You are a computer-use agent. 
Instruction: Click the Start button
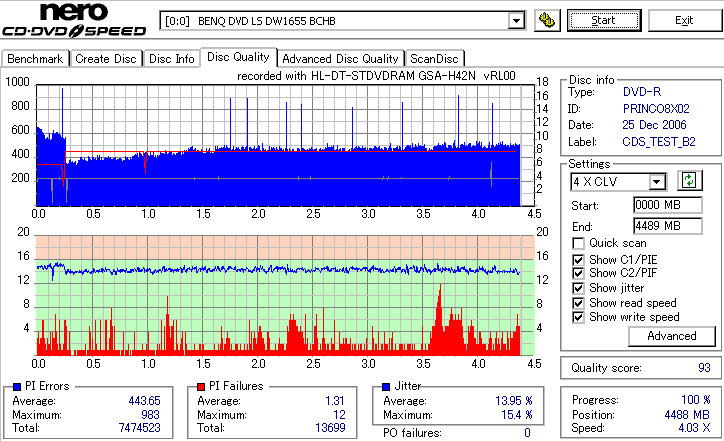[604, 20]
